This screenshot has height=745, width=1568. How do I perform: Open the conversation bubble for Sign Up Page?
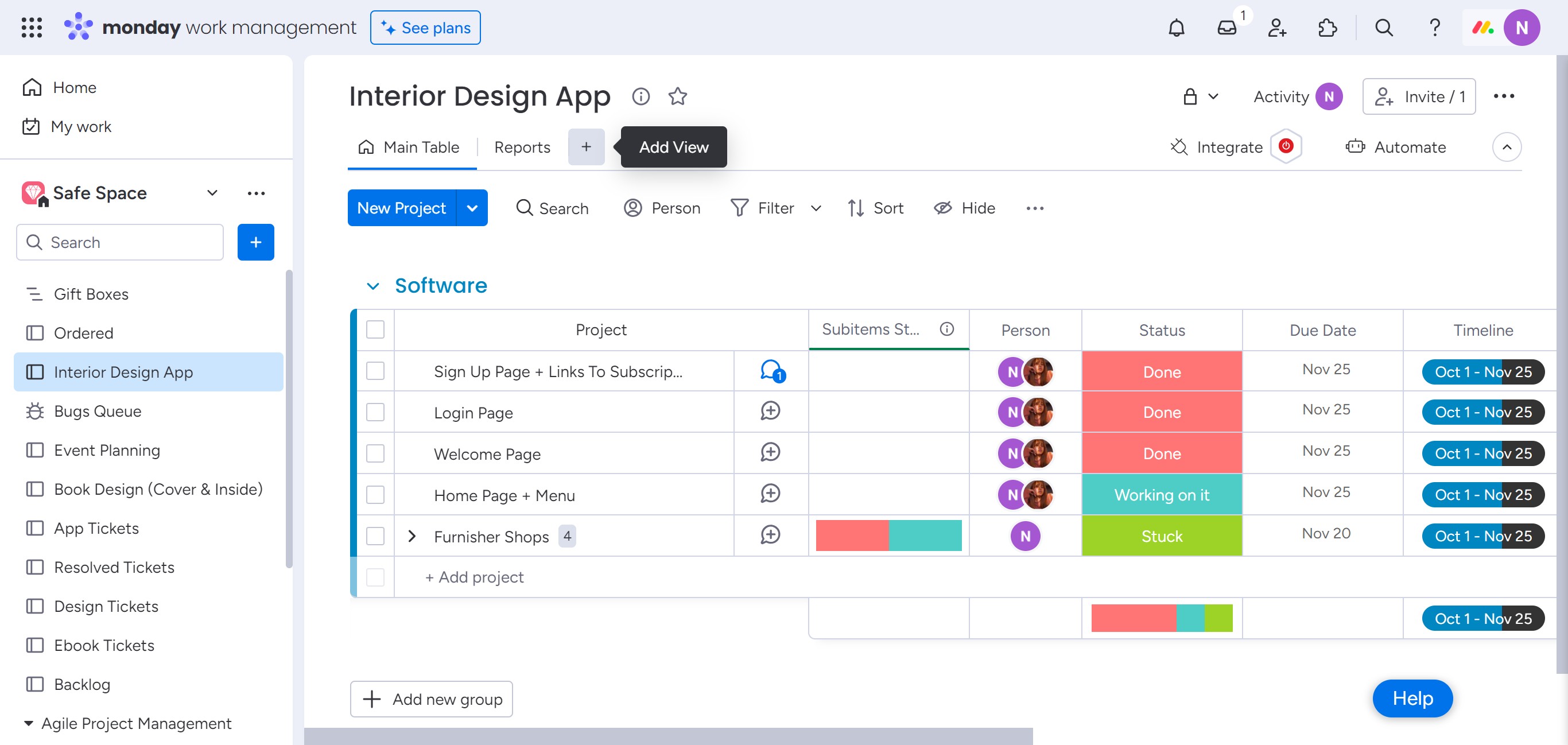pyautogui.click(x=771, y=371)
